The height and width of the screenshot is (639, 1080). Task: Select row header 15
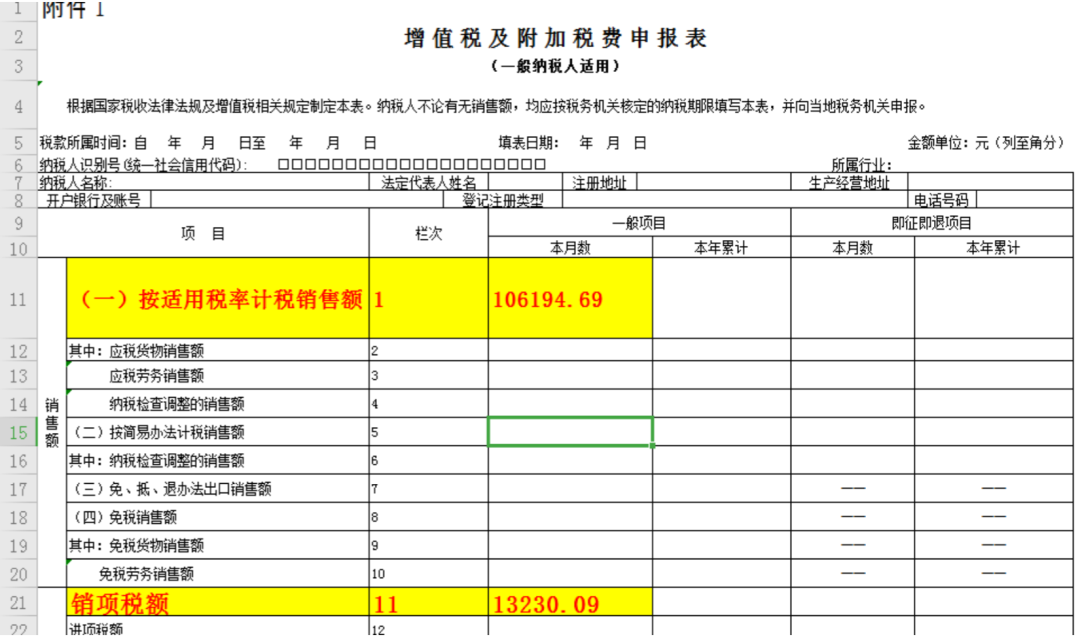[19, 432]
